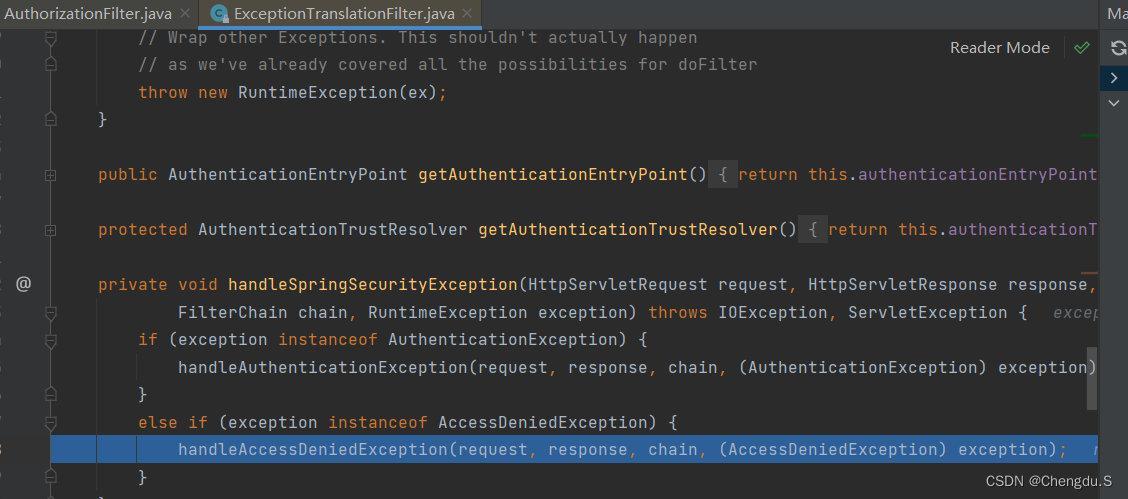
Task: Click the class icon on ExceptionTranslationFilter.java tab
Action: pos(217,14)
